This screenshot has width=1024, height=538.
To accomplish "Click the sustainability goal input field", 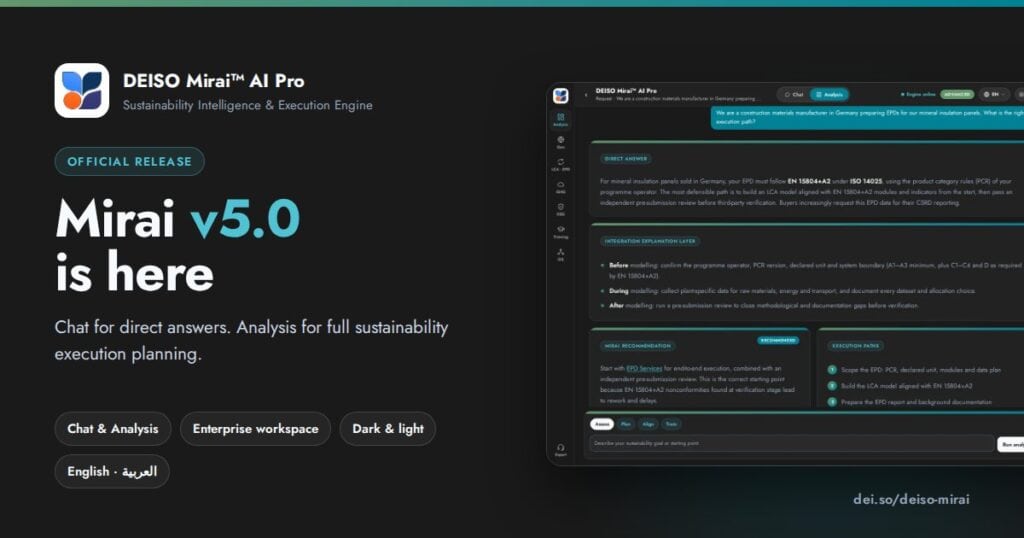I will point(792,443).
